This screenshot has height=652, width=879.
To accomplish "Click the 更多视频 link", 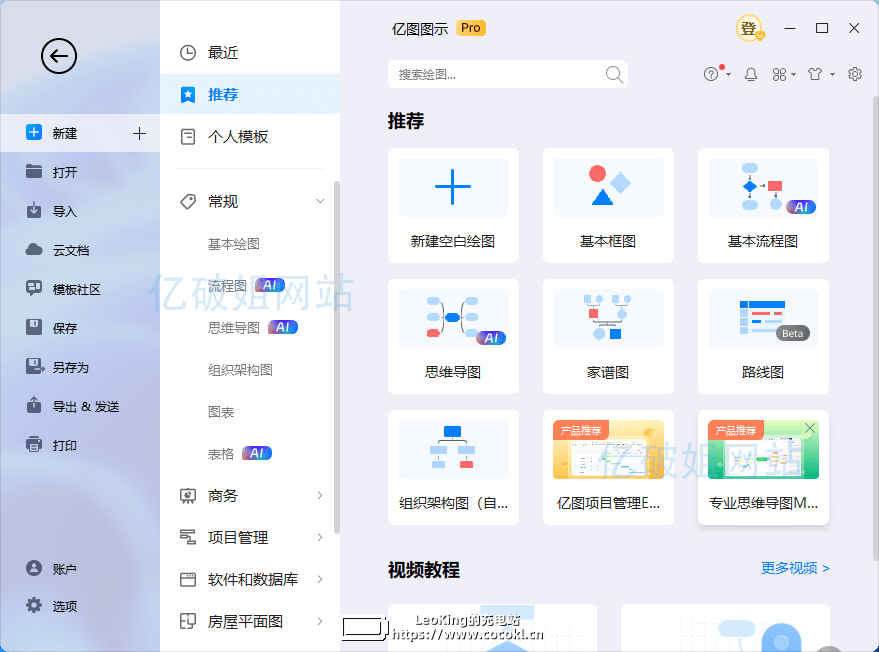I will [x=795, y=568].
